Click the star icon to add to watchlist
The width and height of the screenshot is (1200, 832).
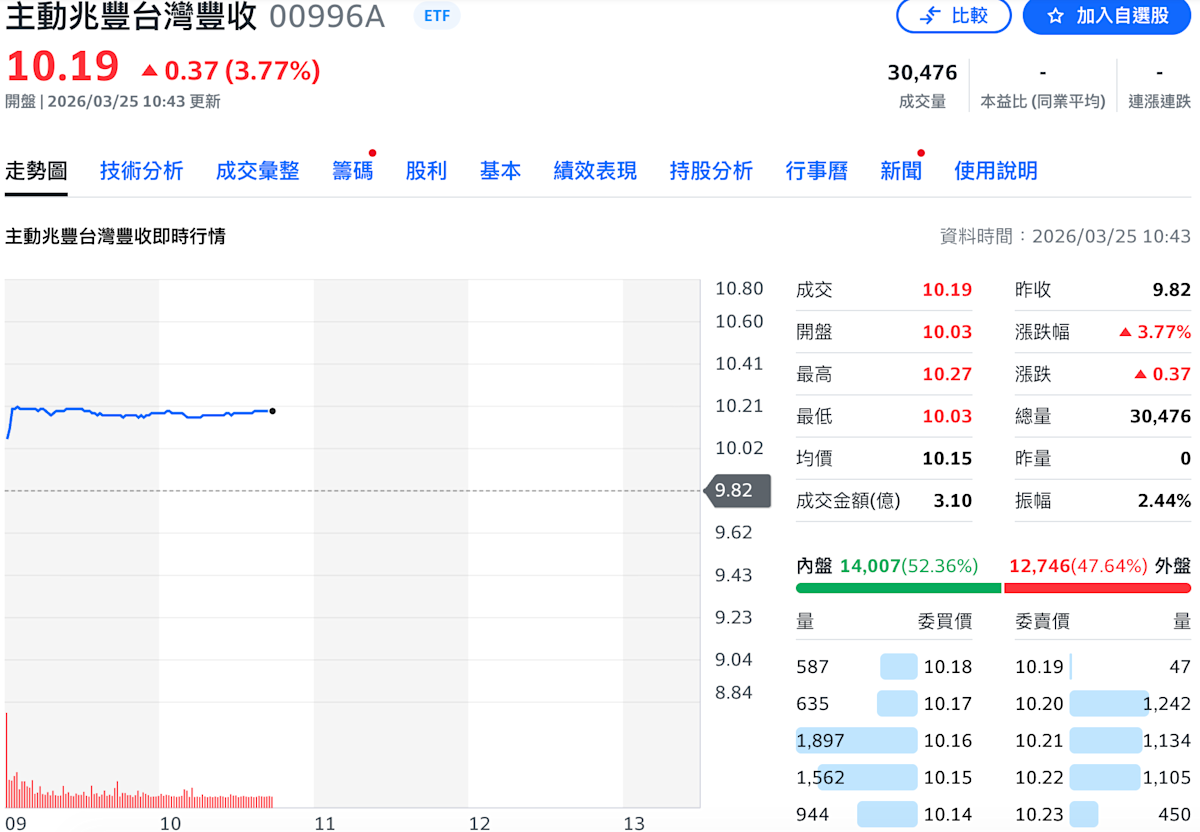pos(1055,16)
